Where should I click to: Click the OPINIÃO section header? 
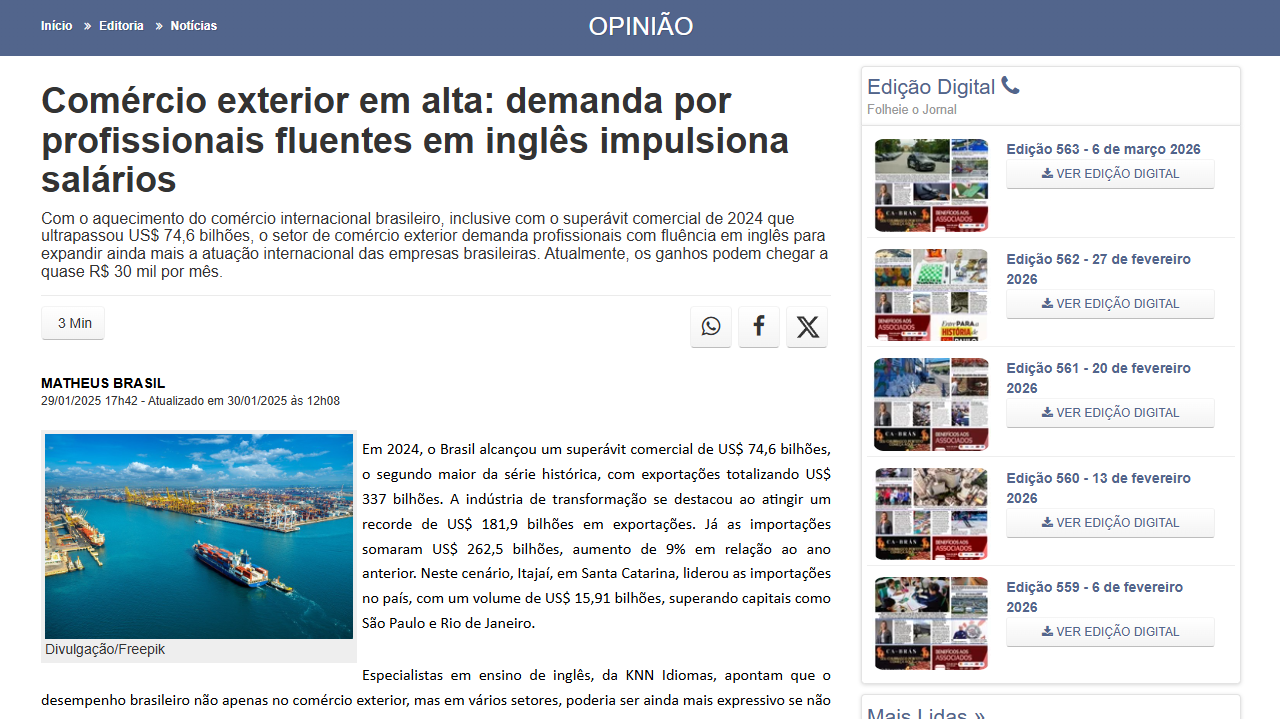(640, 27)
